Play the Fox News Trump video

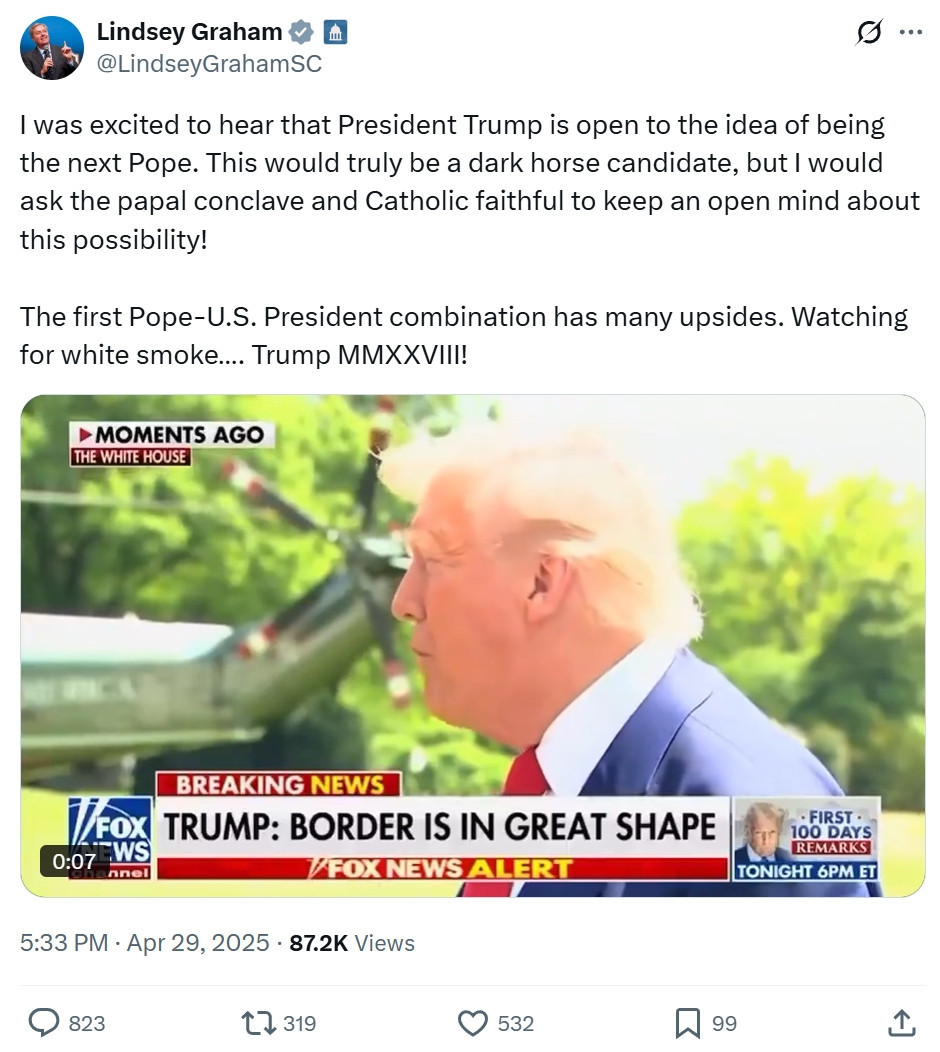(x=473, y=645)
